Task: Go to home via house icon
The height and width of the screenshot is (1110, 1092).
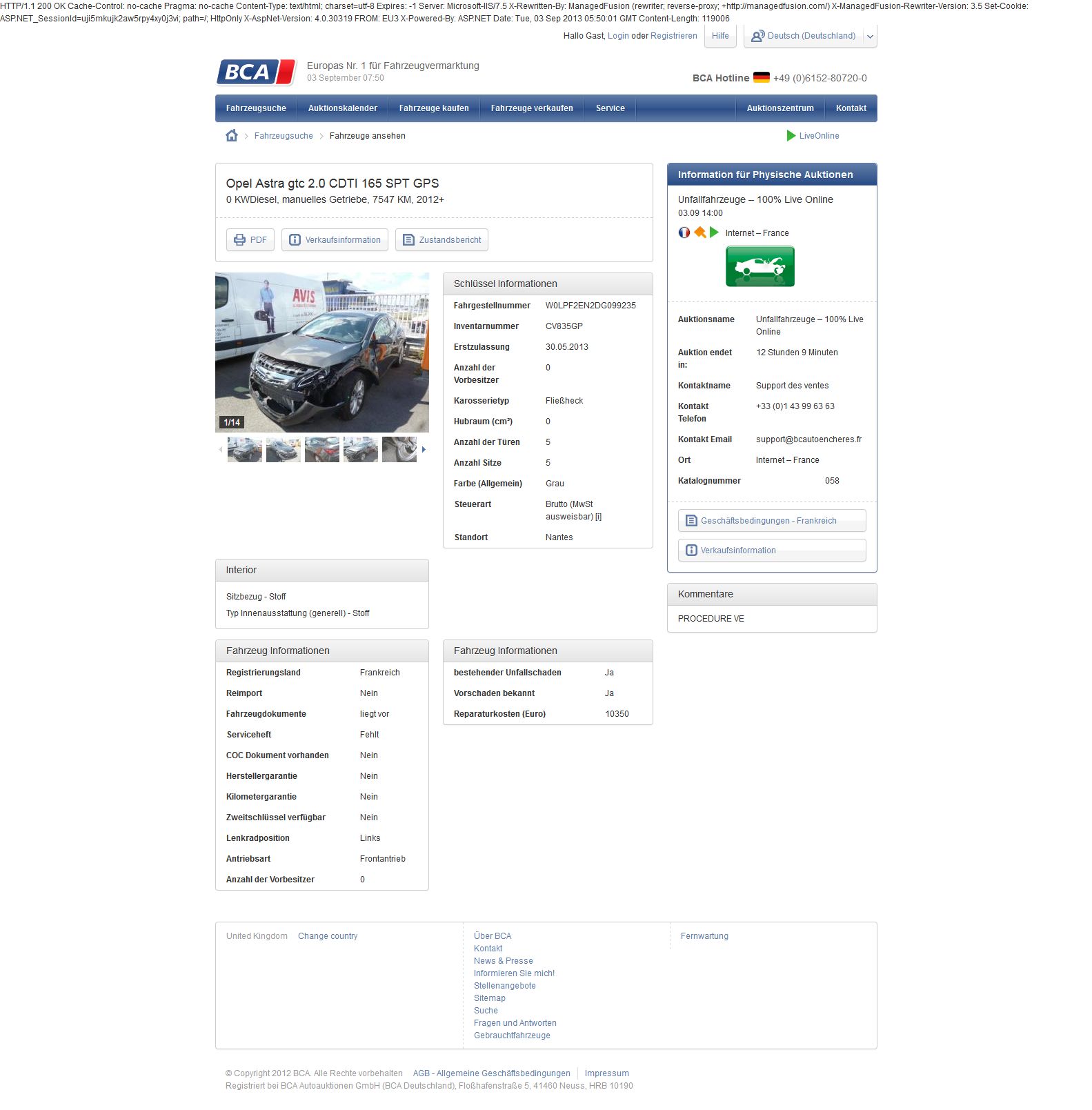Action: (232, 135)
